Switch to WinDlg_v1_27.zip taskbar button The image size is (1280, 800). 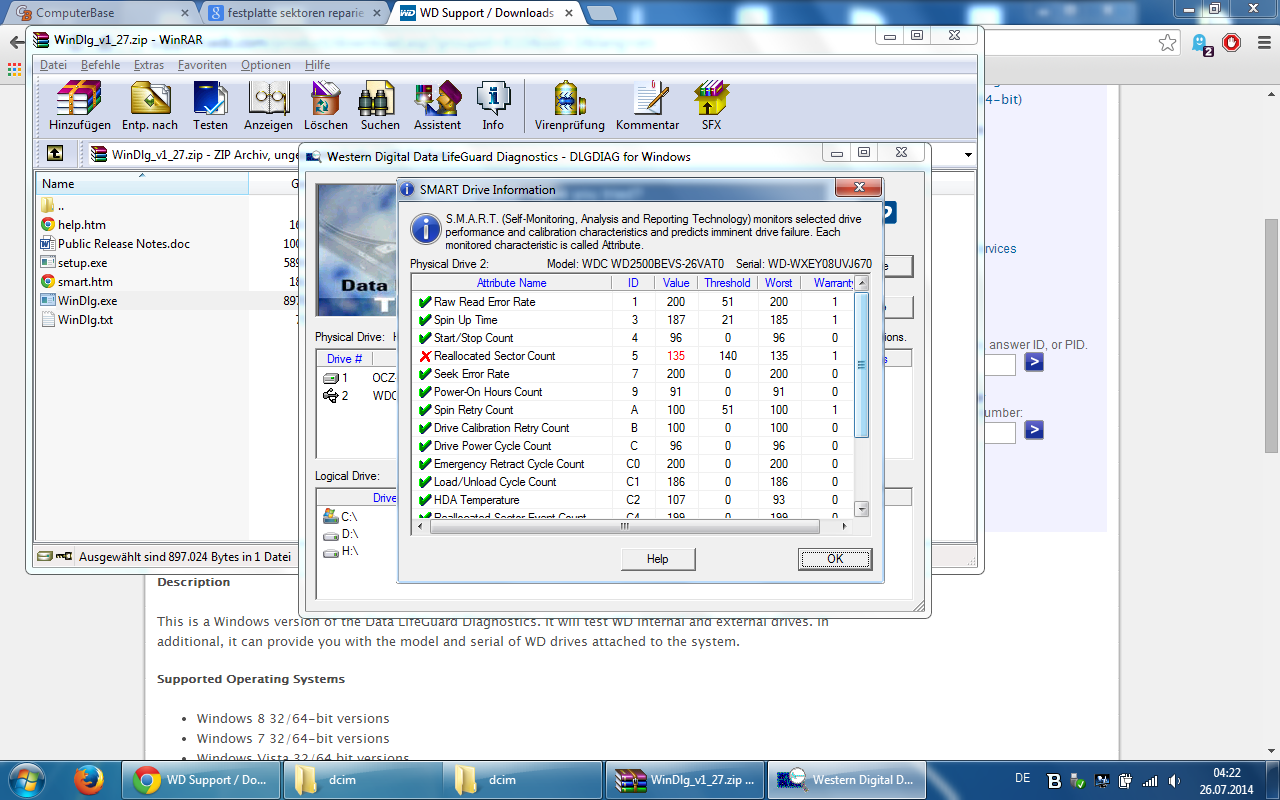click(685, 779)
